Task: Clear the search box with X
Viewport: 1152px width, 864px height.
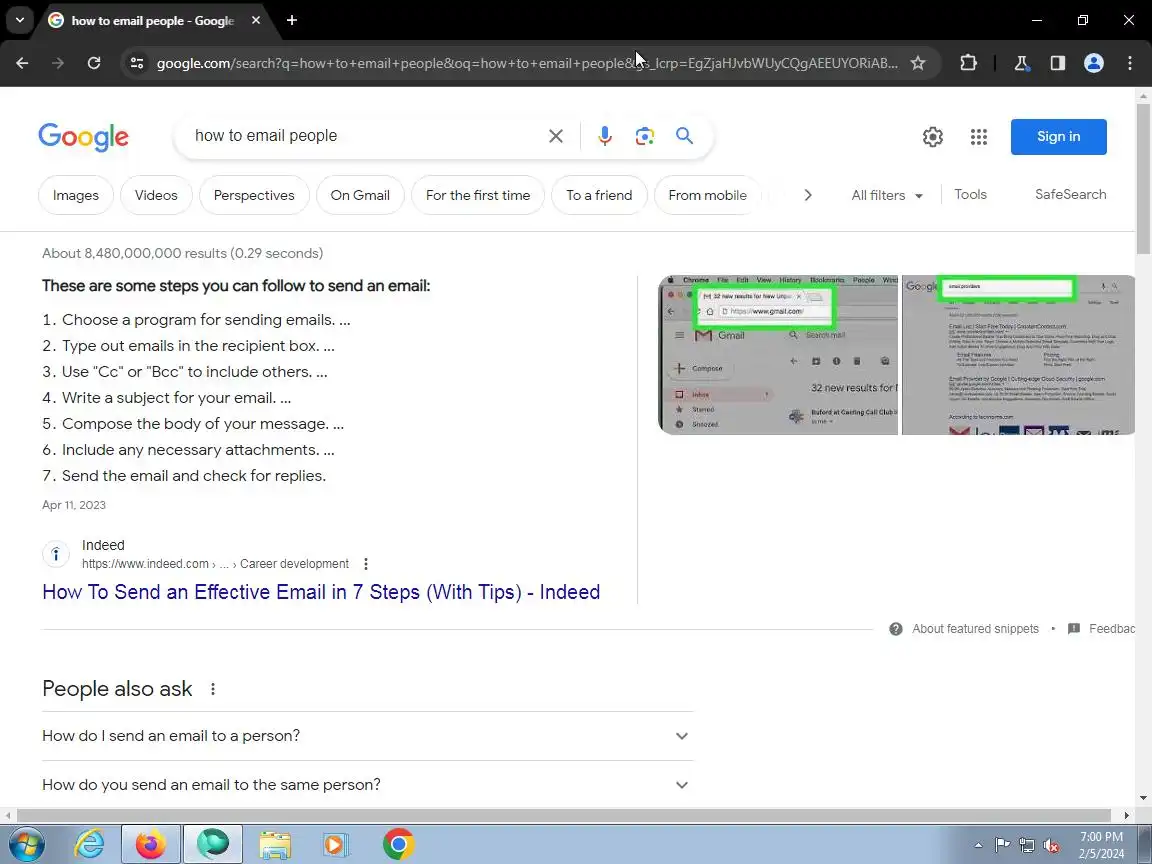Action: (x=555, y=136)
